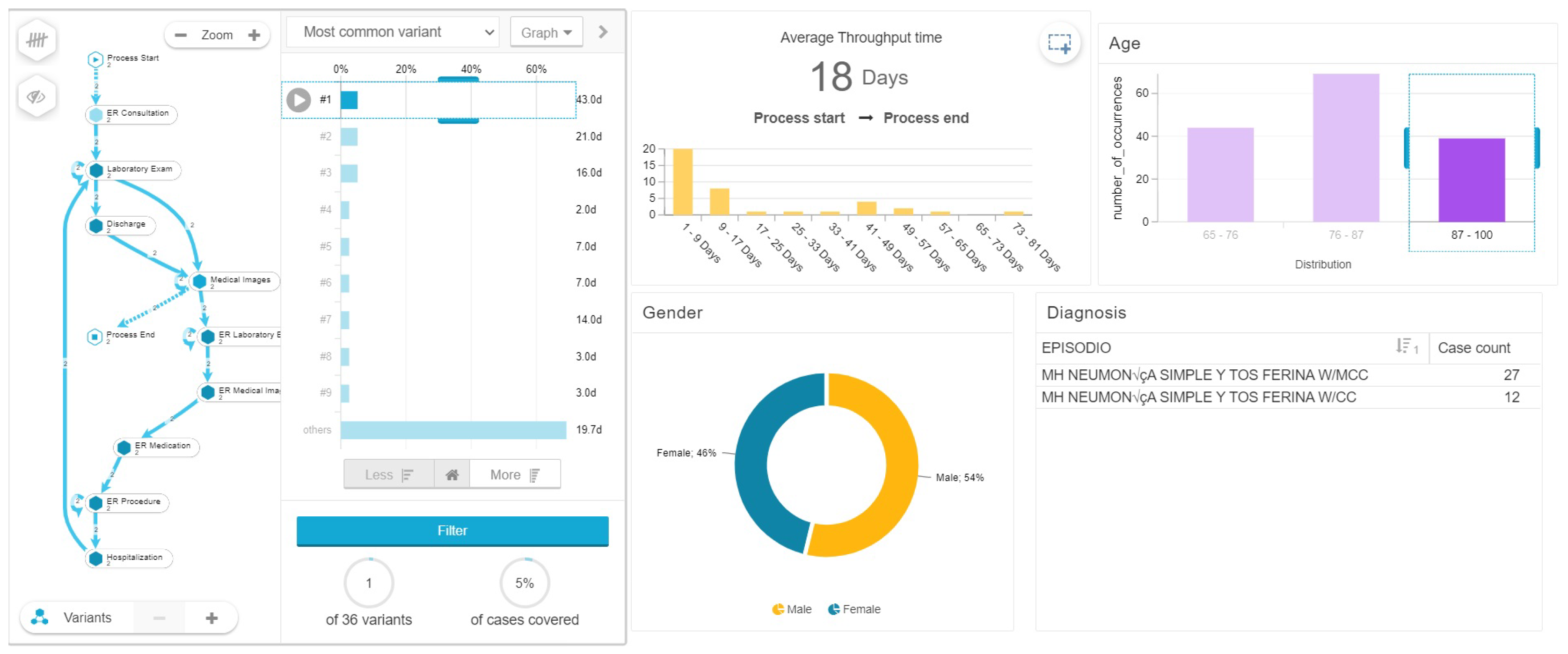
Task: Play variant #1 animation
Action: click(x=298, y=100)
